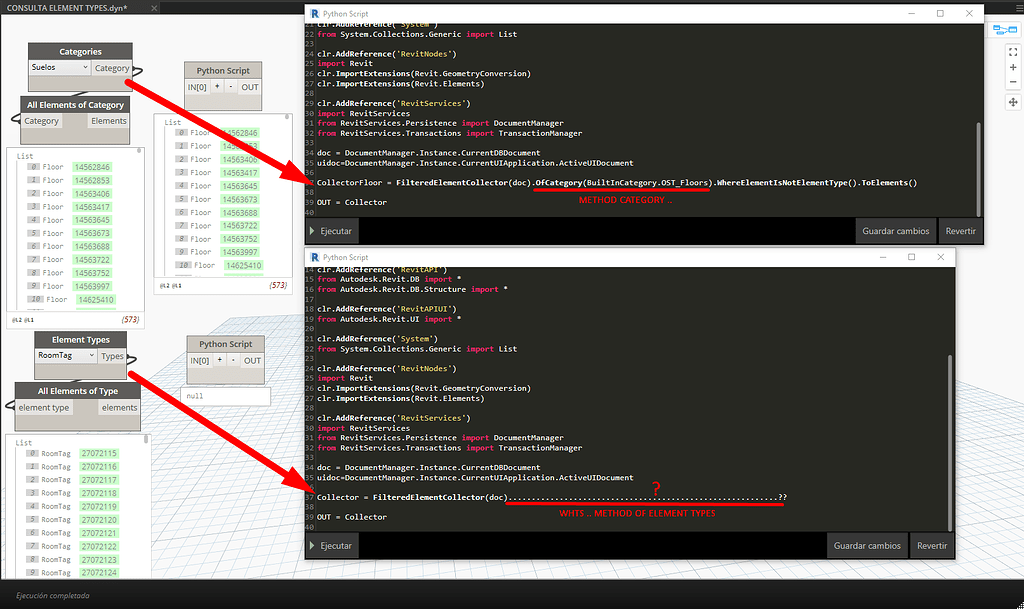Click the Python logo in the script editor titlebar
This screenshot has width=1024, height=609.
(x=313, y=15)
